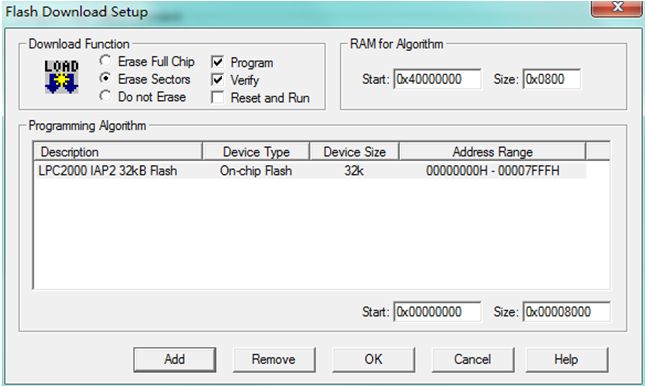This screenshot has height=386, width=645.
Task: Click the Device Type column header
Action: pos(256,152)
